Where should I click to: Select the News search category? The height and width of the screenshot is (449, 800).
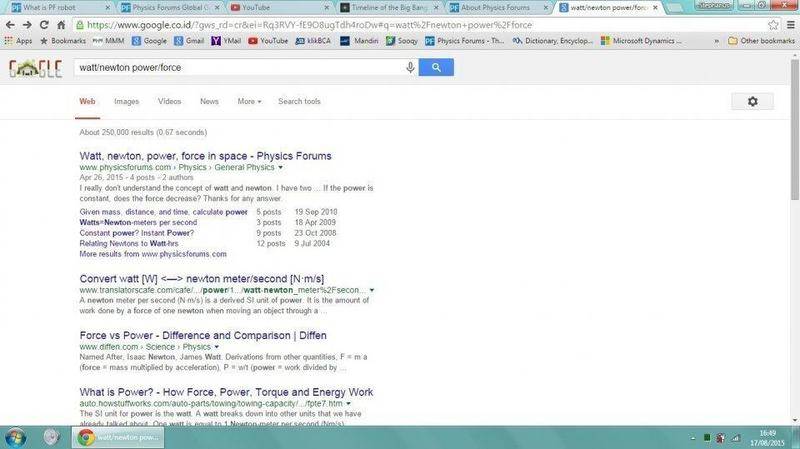point(209,102)
